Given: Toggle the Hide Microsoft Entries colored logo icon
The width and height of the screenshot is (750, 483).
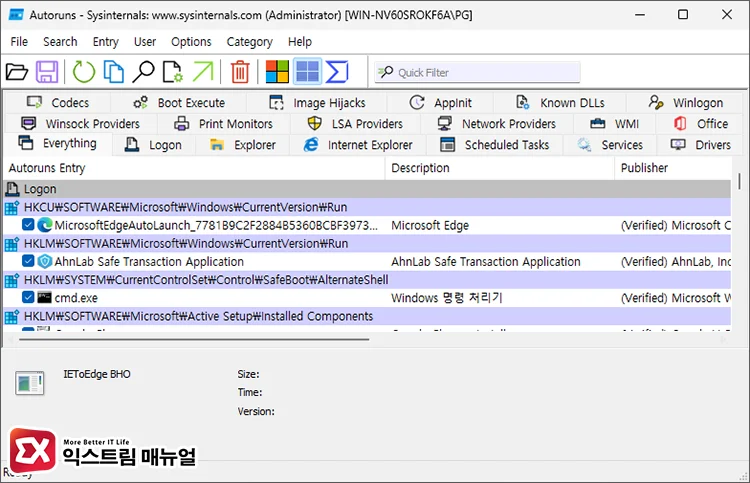Looking at the screenshot, I should (x=276, y=72).
